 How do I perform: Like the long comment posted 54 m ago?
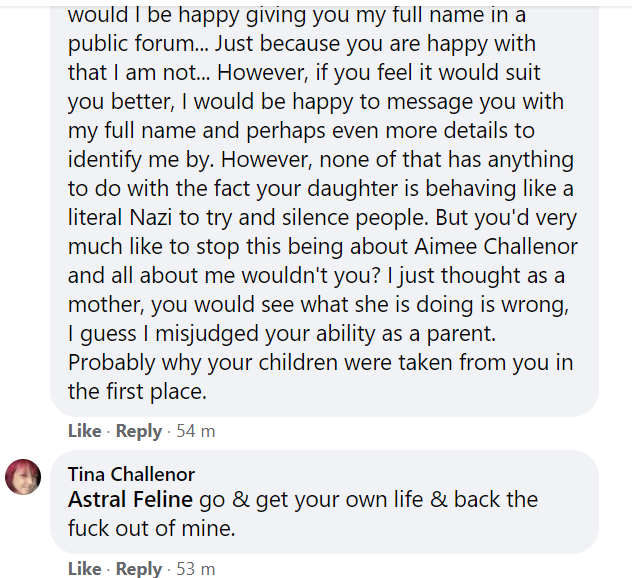(x=84, y=431)
